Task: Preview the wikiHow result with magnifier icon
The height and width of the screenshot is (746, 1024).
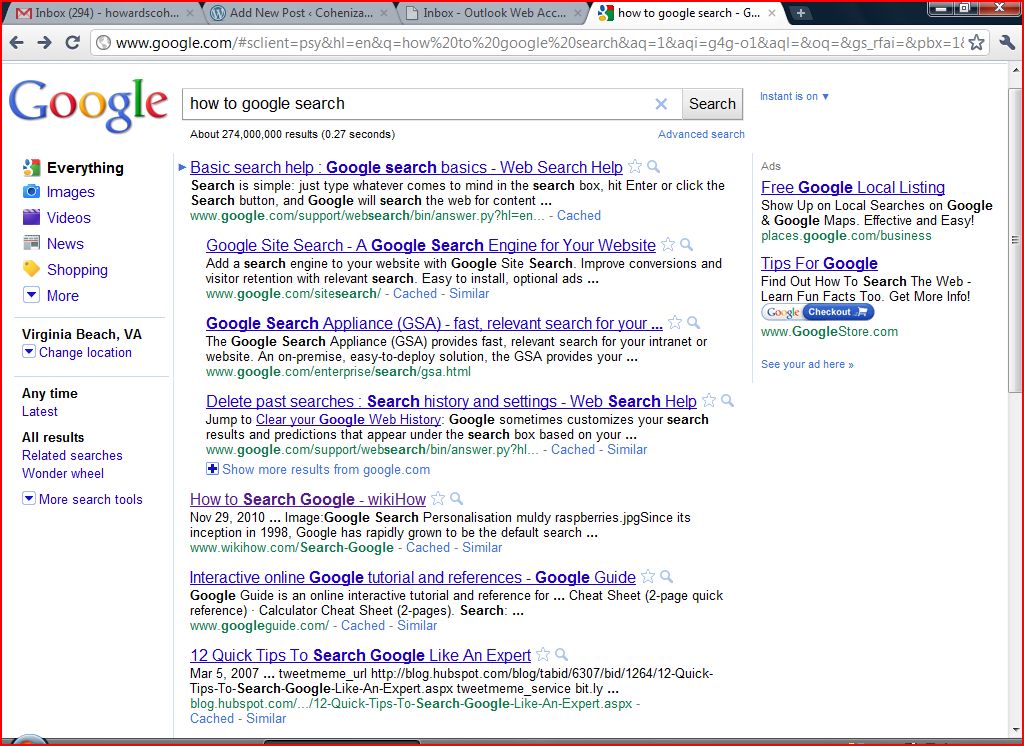Action: [456, 498]
